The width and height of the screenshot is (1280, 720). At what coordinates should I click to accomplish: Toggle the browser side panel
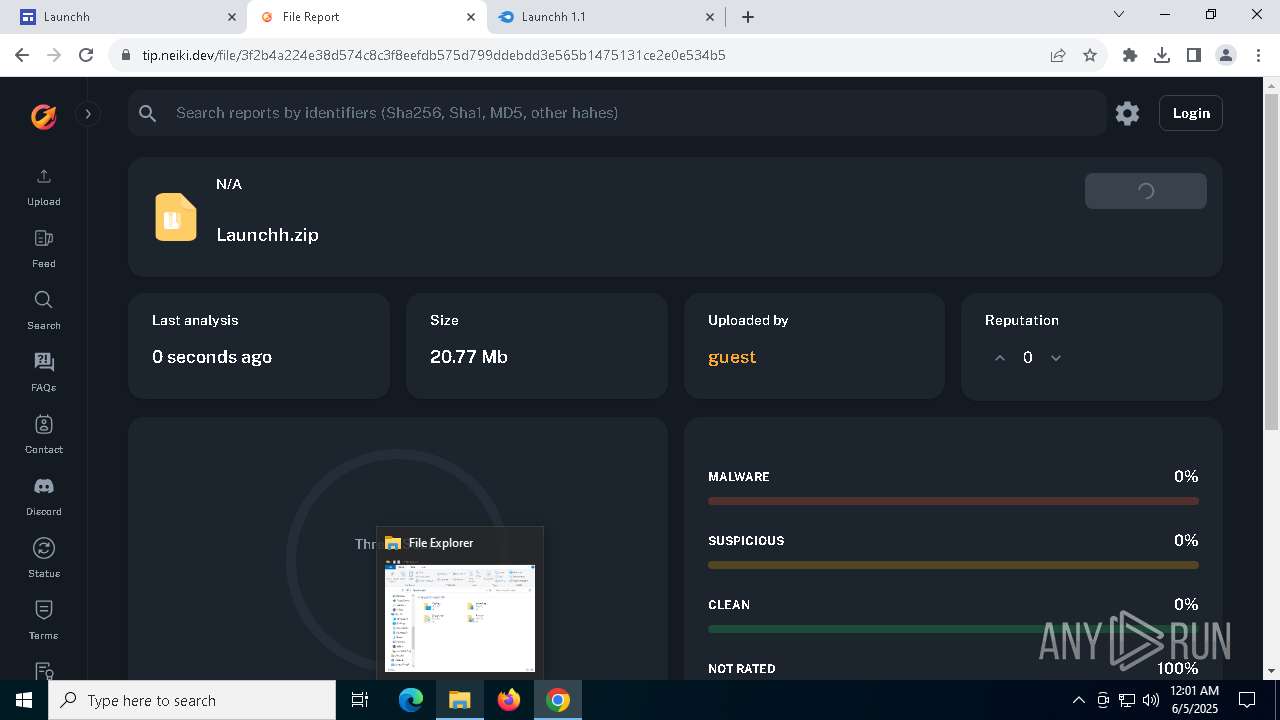click(x=1194, y=55)
